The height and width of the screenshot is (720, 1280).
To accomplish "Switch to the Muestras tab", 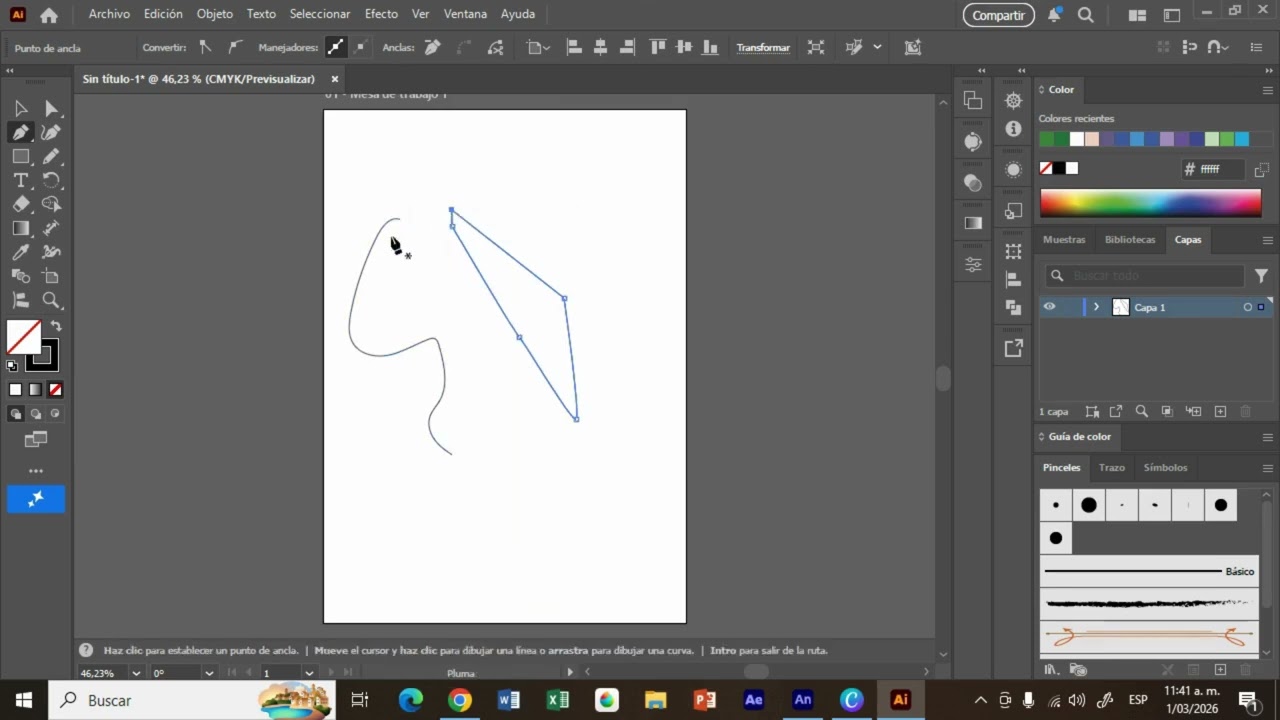I will click(1064, 240).
